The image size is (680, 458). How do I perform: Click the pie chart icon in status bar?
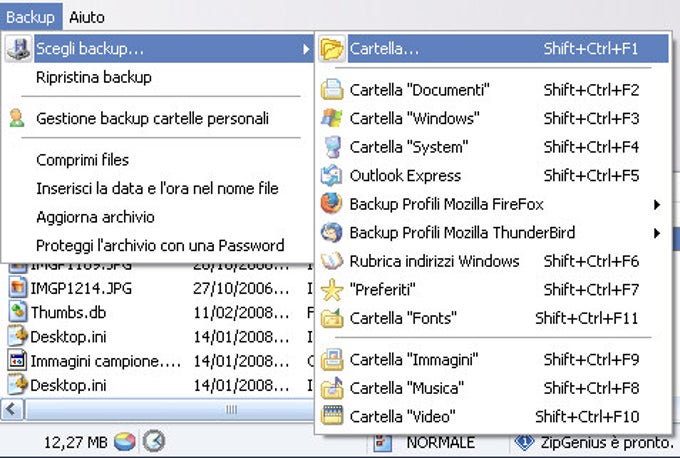coord(124,442)
